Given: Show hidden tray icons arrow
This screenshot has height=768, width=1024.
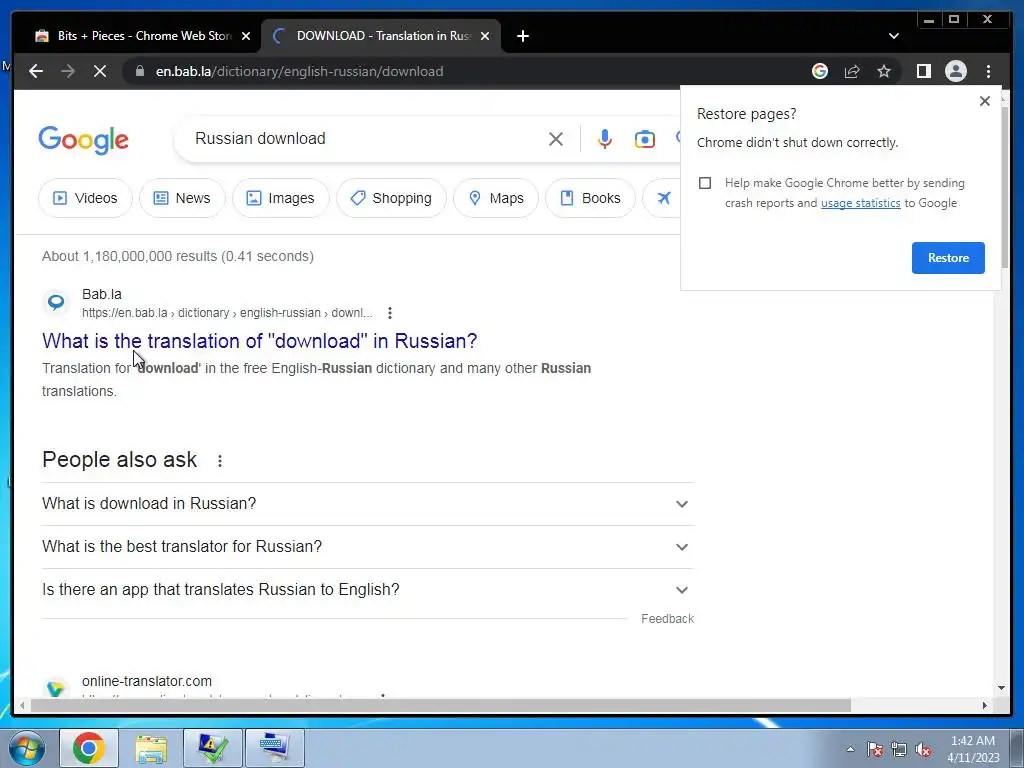Looking at the screenshot, I should (850, 749).
